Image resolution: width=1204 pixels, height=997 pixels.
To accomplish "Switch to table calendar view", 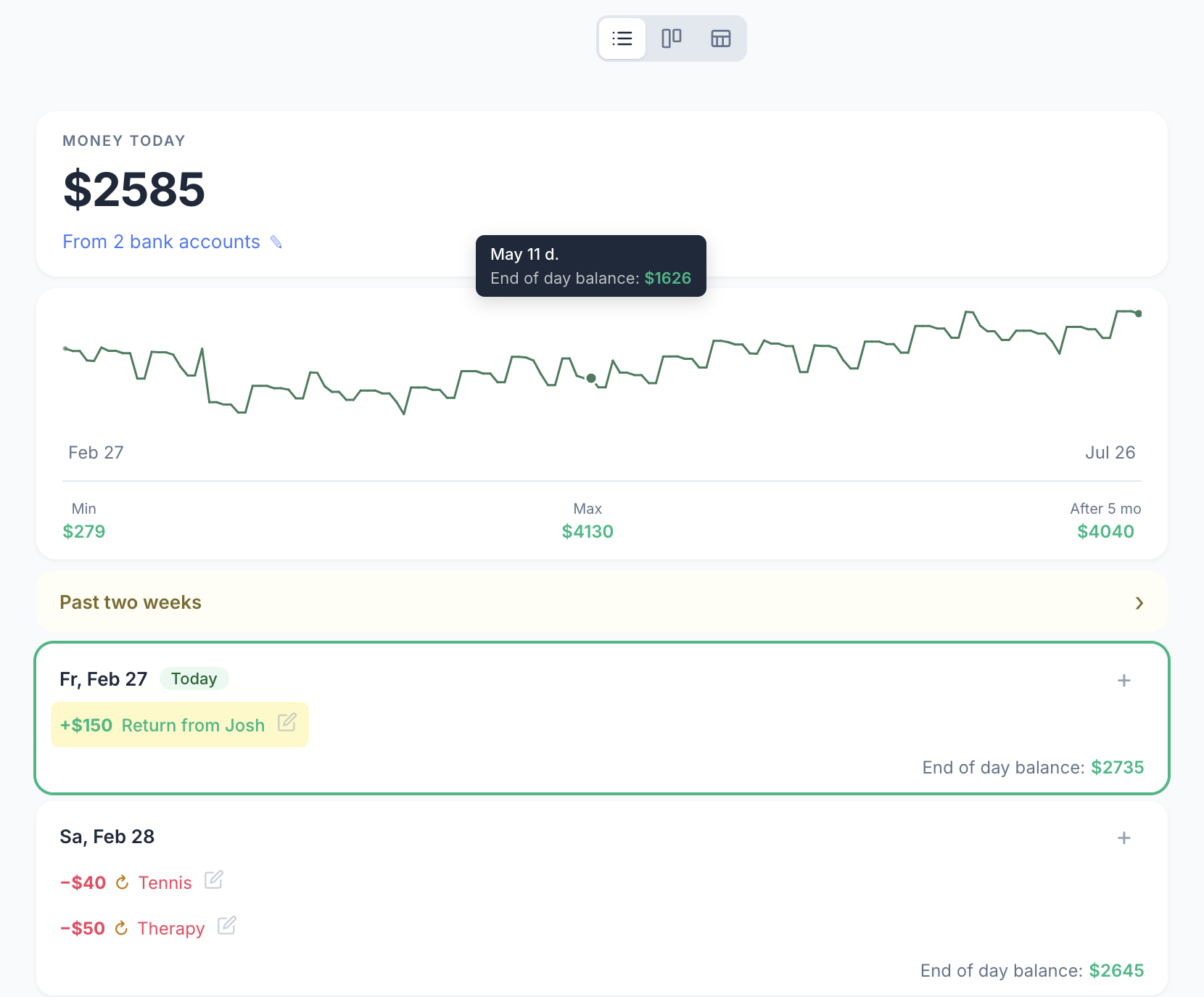I will click(721, 38).
